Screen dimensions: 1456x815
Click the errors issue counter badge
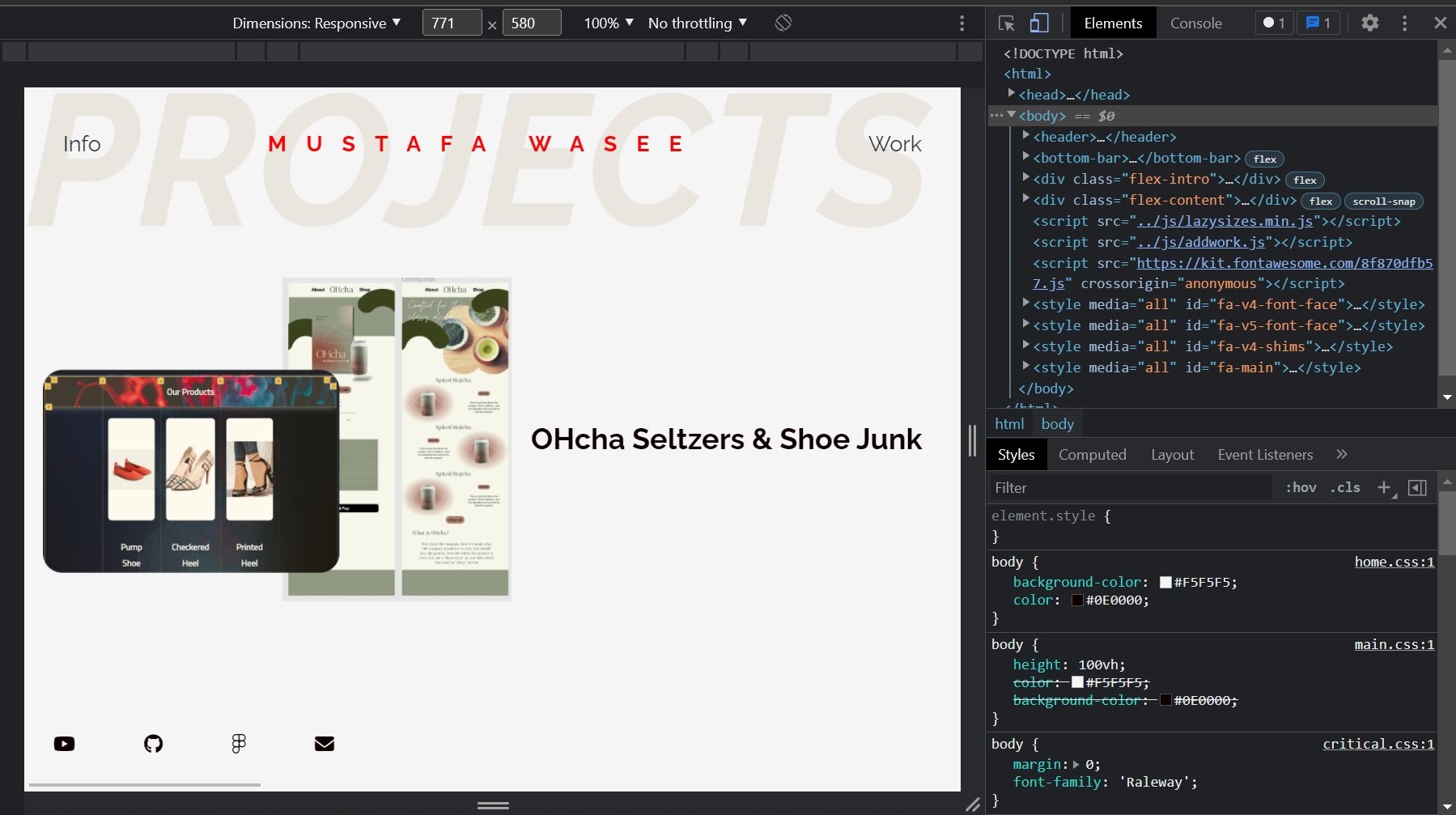[x=1274, y=23]
